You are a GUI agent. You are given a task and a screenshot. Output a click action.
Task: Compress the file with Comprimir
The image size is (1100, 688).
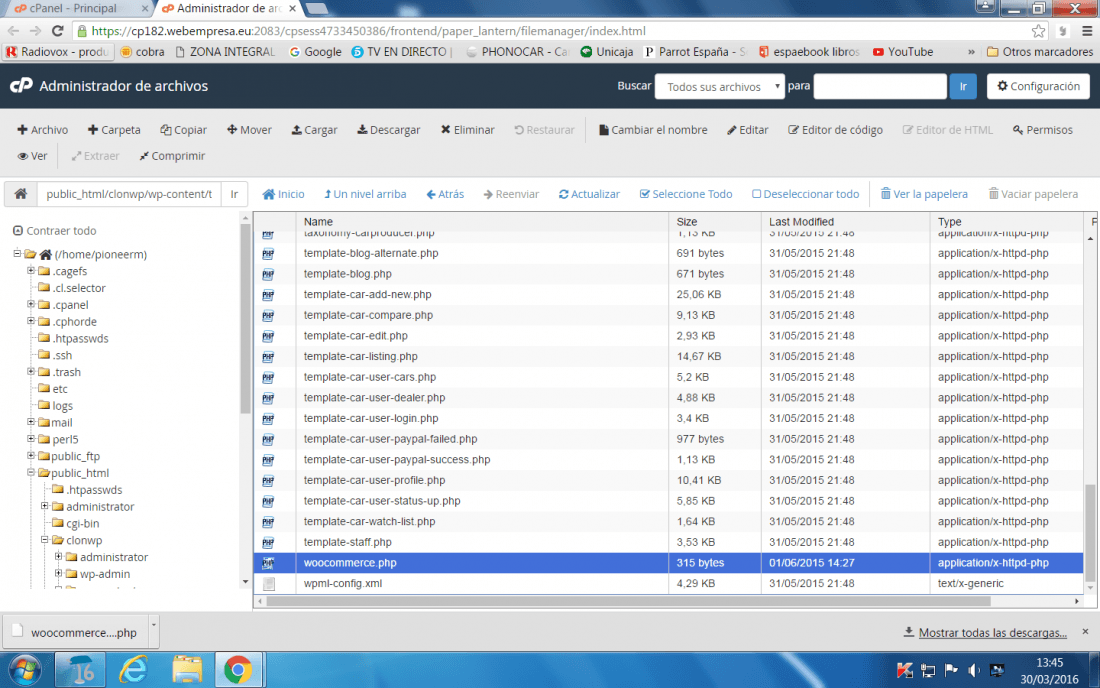point(172,156)
